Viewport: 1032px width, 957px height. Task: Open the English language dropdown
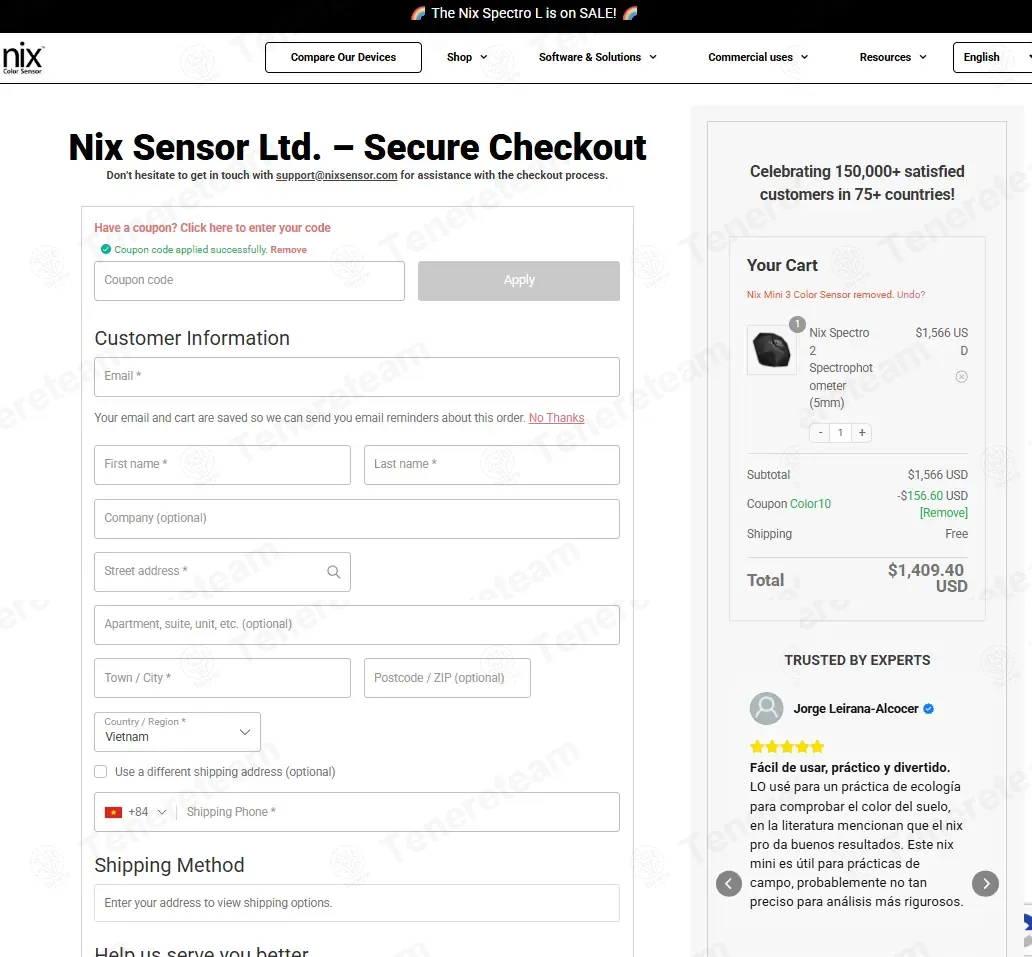(x=992, y=57)
